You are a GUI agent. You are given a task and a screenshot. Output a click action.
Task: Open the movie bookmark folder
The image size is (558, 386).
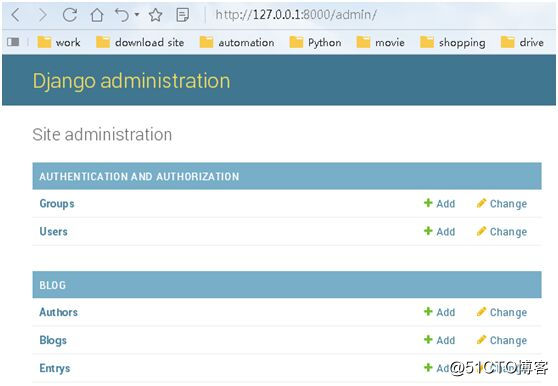point(380,42)
